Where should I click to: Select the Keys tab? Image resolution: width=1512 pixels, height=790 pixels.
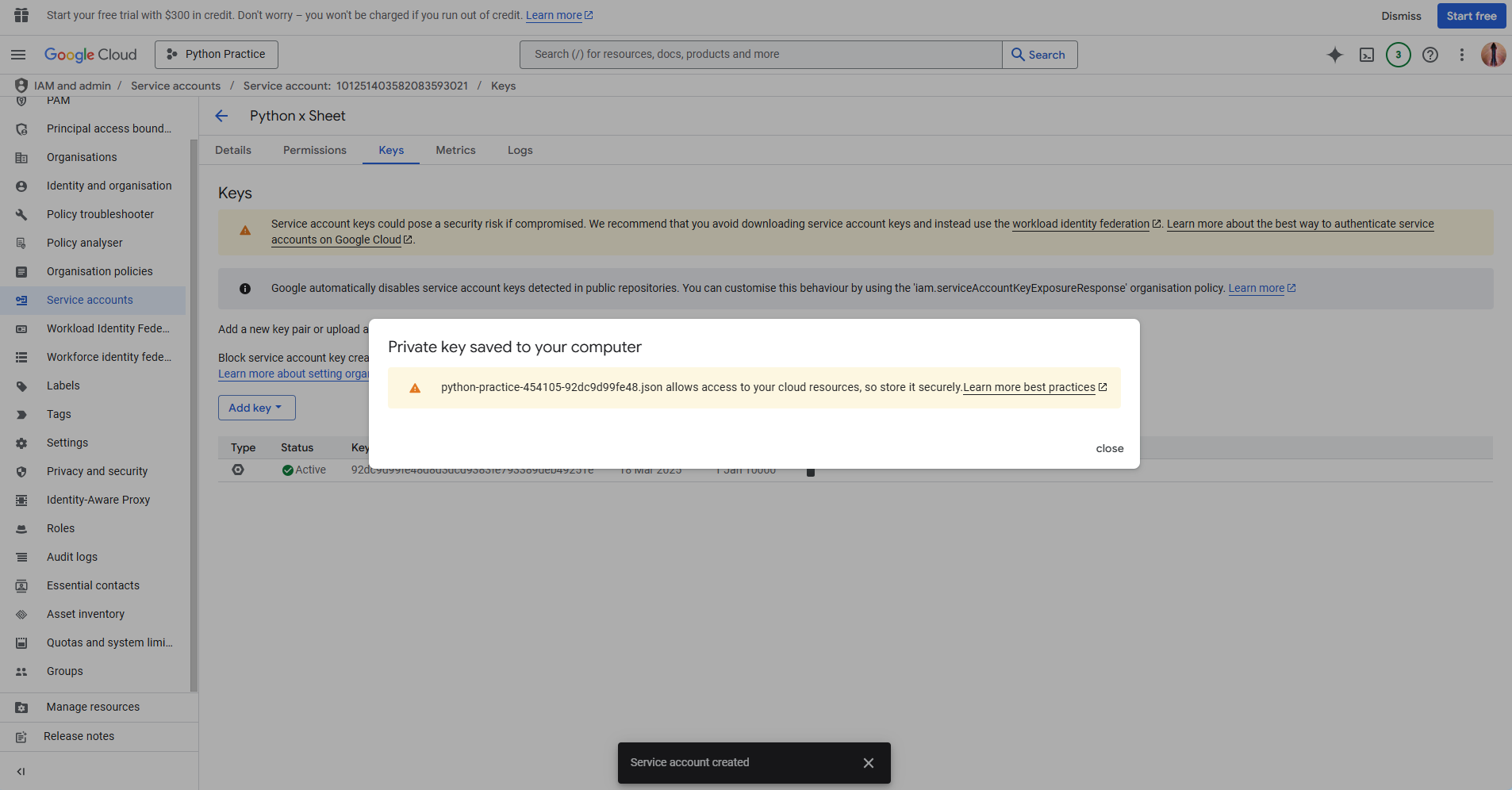391,150
